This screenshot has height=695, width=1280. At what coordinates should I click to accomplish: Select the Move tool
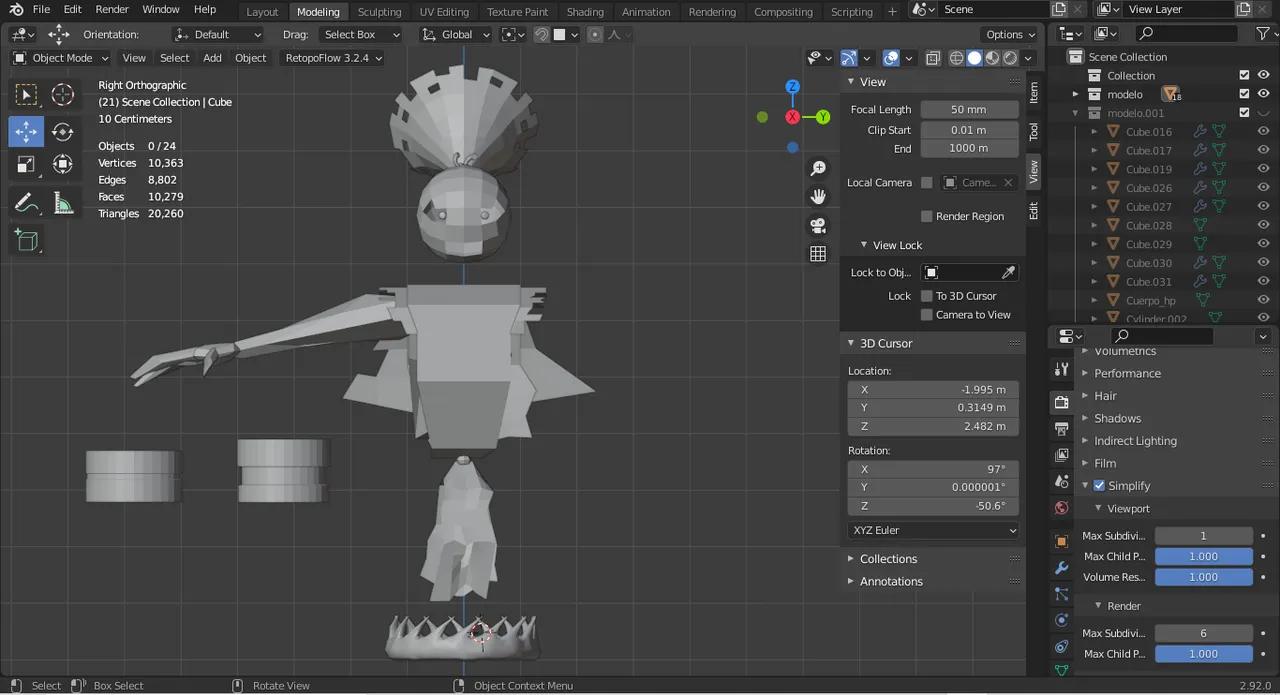pos(27,131)
